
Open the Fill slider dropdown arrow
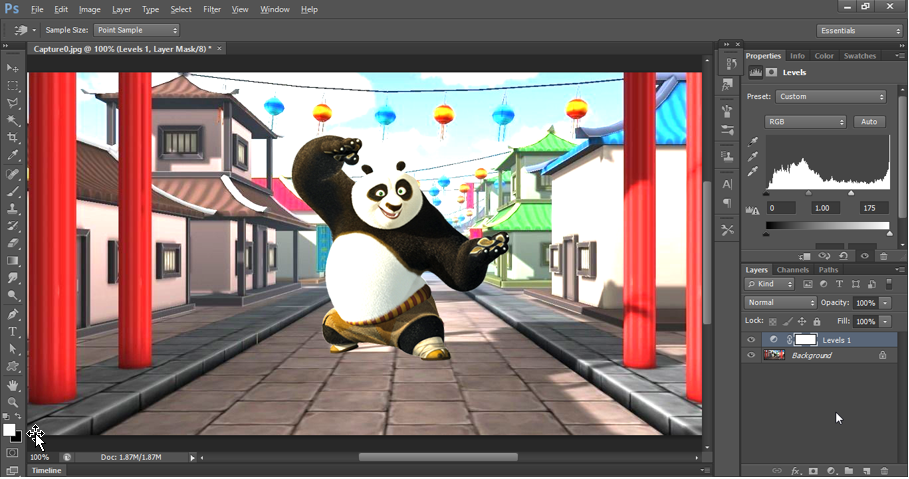tap(885, 321)
